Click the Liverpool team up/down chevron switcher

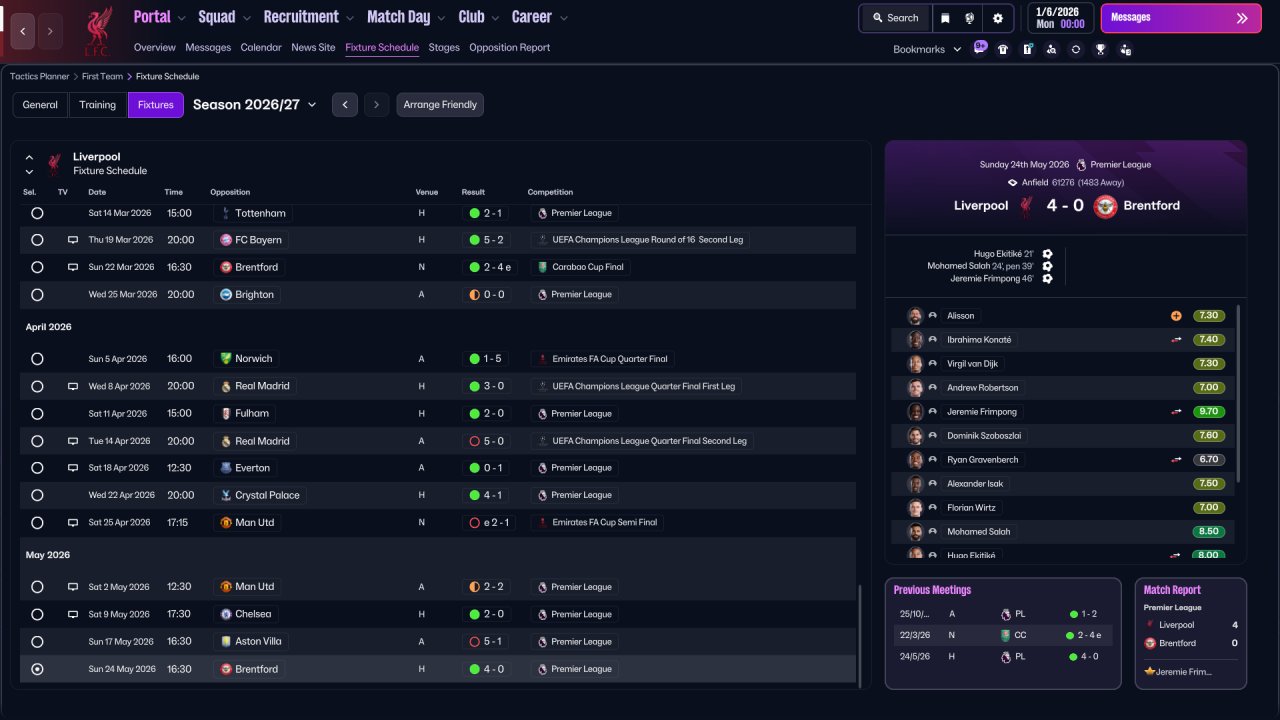coord(29,164)
